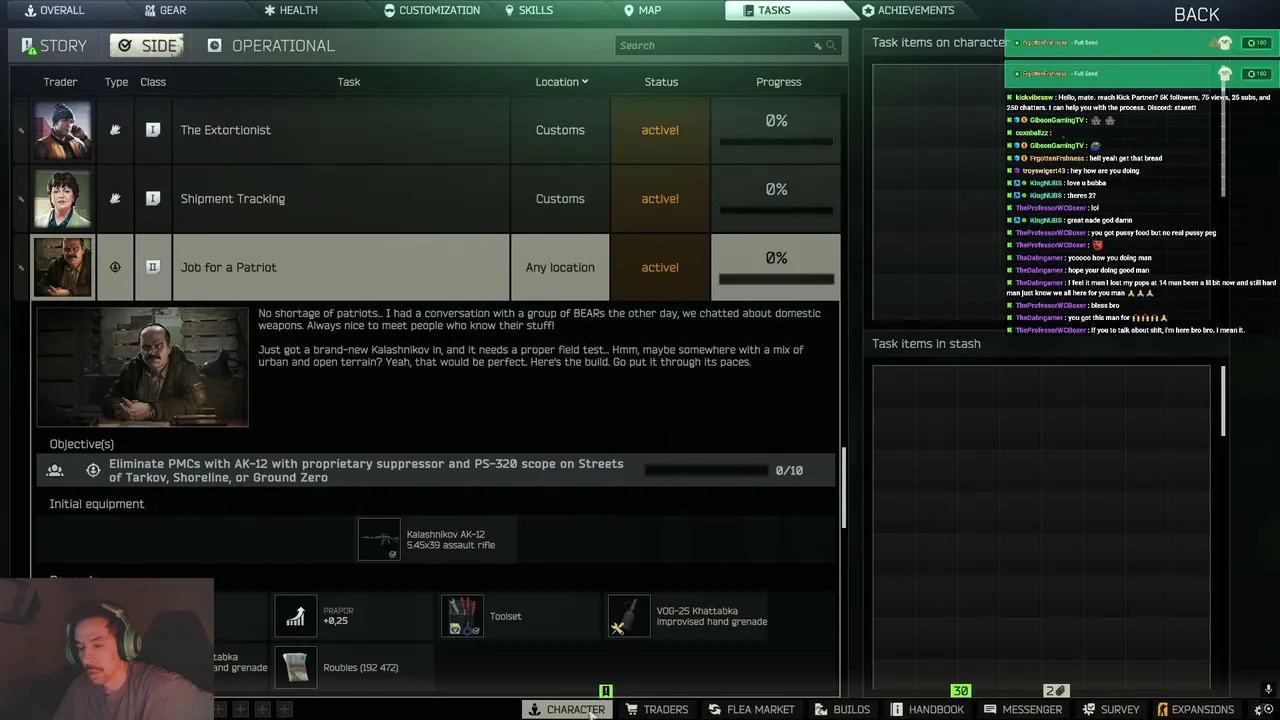Expand The Extortionist task
Viewport: 1280px width, 720px height.
click(x=341, y=130)
